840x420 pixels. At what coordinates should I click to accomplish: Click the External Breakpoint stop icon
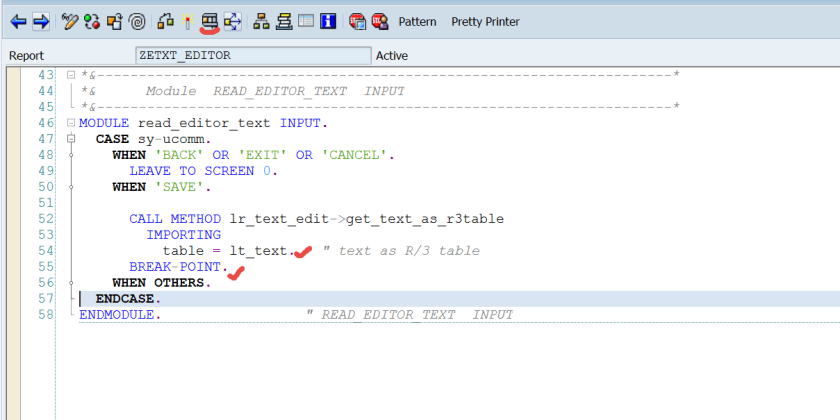380,20
